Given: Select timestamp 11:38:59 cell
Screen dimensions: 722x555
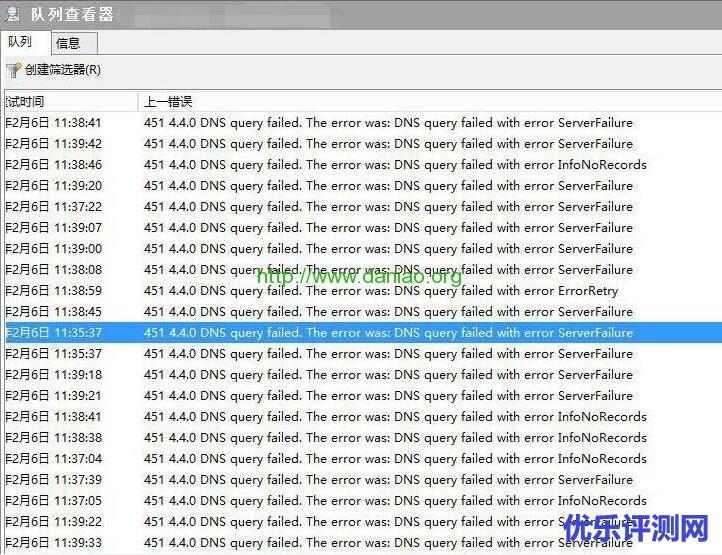Looking at the screenshot, I should (x=53, y=291).
